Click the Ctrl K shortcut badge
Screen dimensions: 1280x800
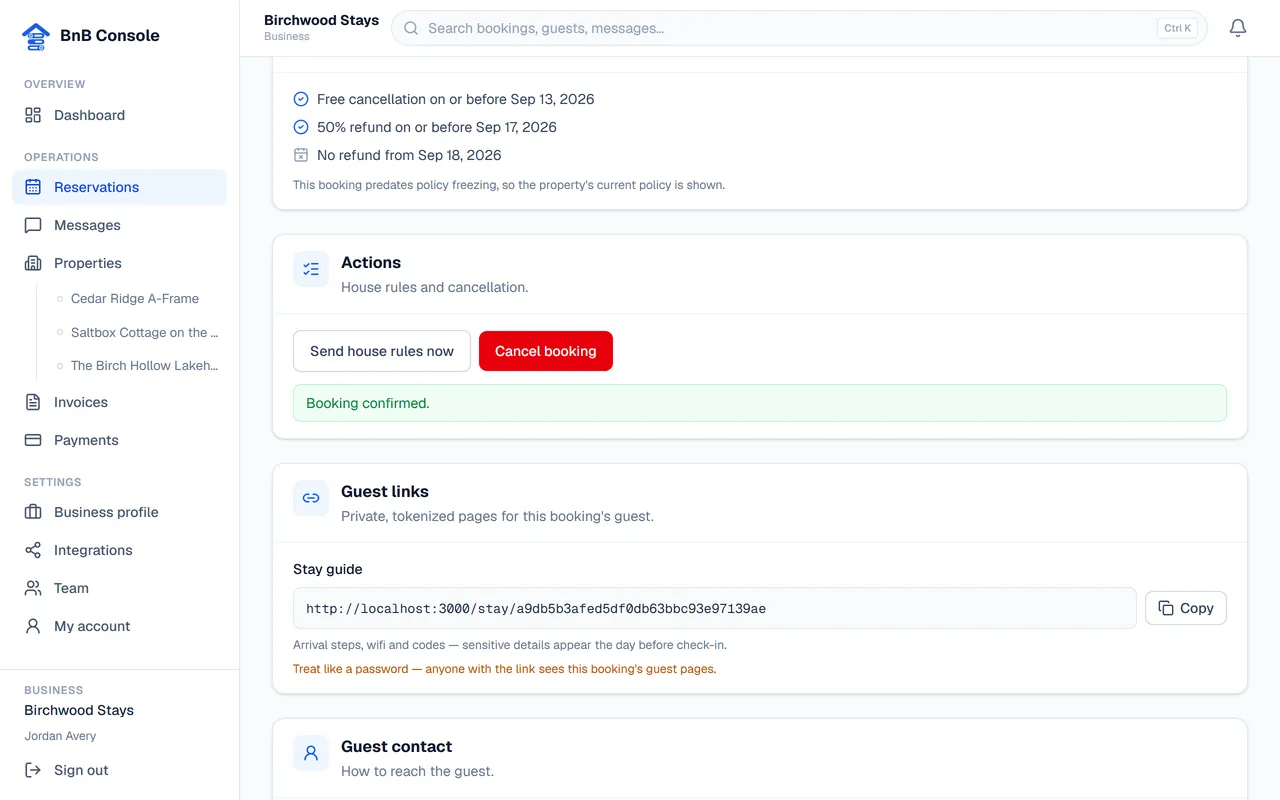point(1178,28)
